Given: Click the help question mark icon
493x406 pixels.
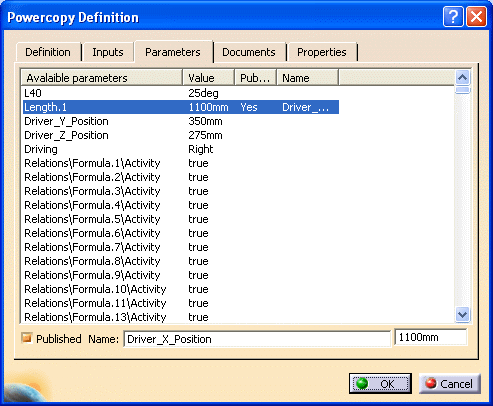Looking at the screenshot, I should (453, 17).
